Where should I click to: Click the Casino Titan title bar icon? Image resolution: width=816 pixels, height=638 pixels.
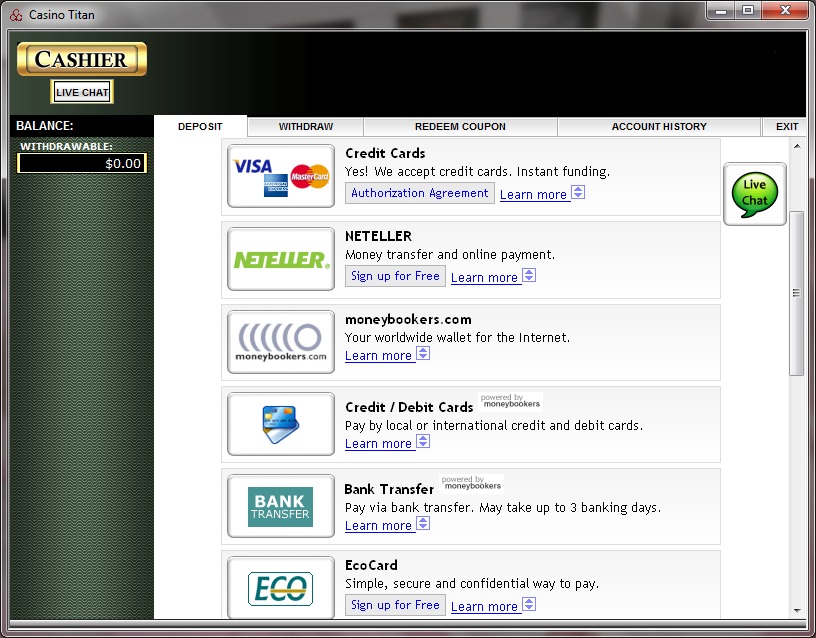(15, 15)
